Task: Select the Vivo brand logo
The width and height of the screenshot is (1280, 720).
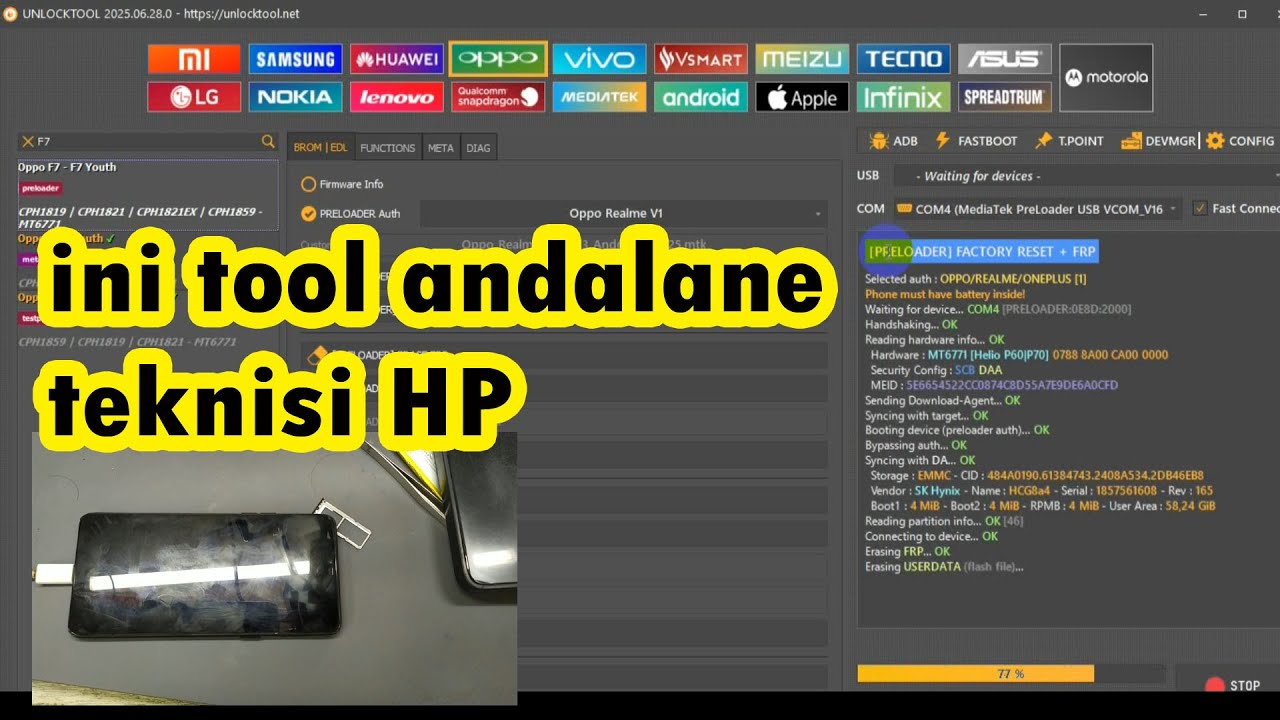Action: tap(599, 59)
